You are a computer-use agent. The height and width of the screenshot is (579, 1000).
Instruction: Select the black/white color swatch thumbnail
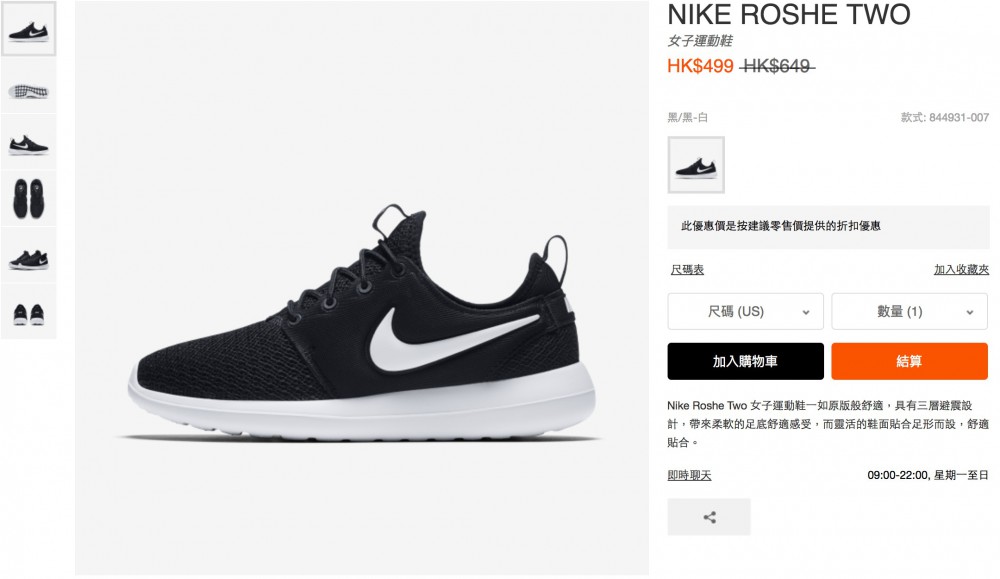(x=696, y=165)
